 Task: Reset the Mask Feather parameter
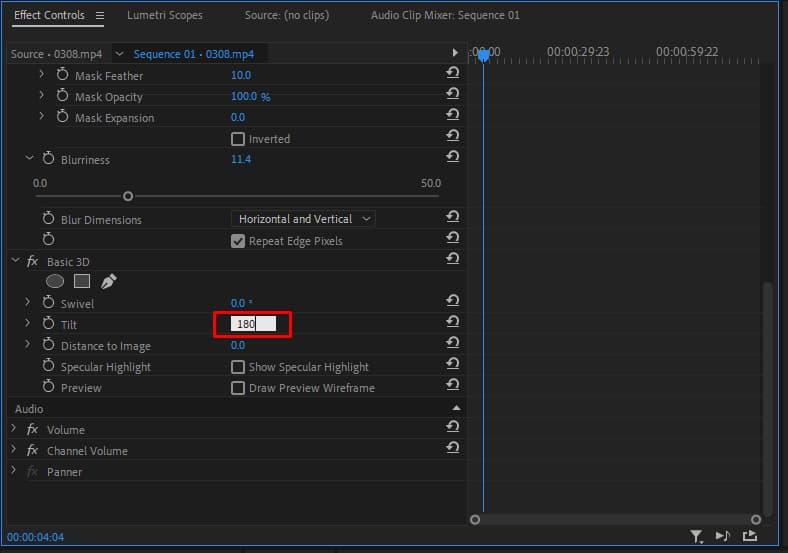tap(453, 73)
